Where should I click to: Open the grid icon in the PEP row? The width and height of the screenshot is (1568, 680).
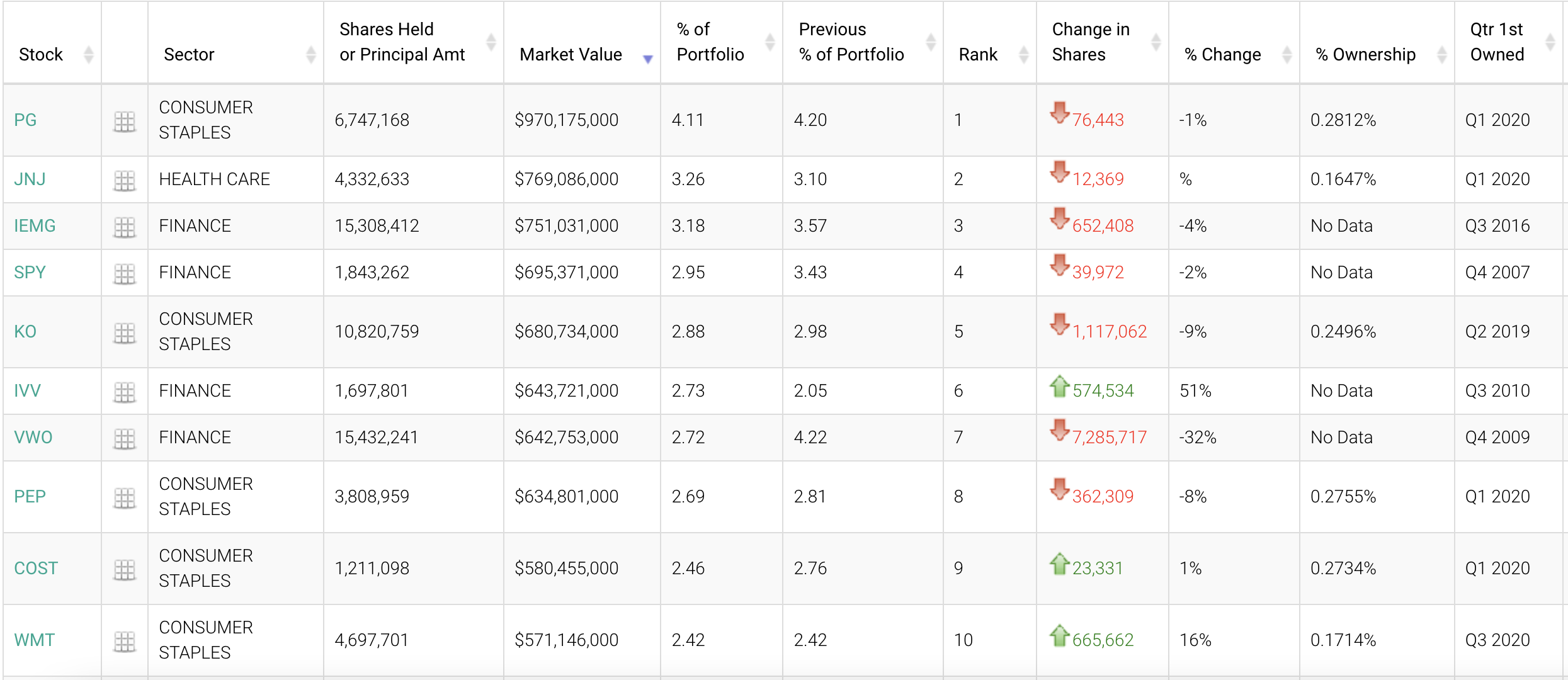coord(125,498)
